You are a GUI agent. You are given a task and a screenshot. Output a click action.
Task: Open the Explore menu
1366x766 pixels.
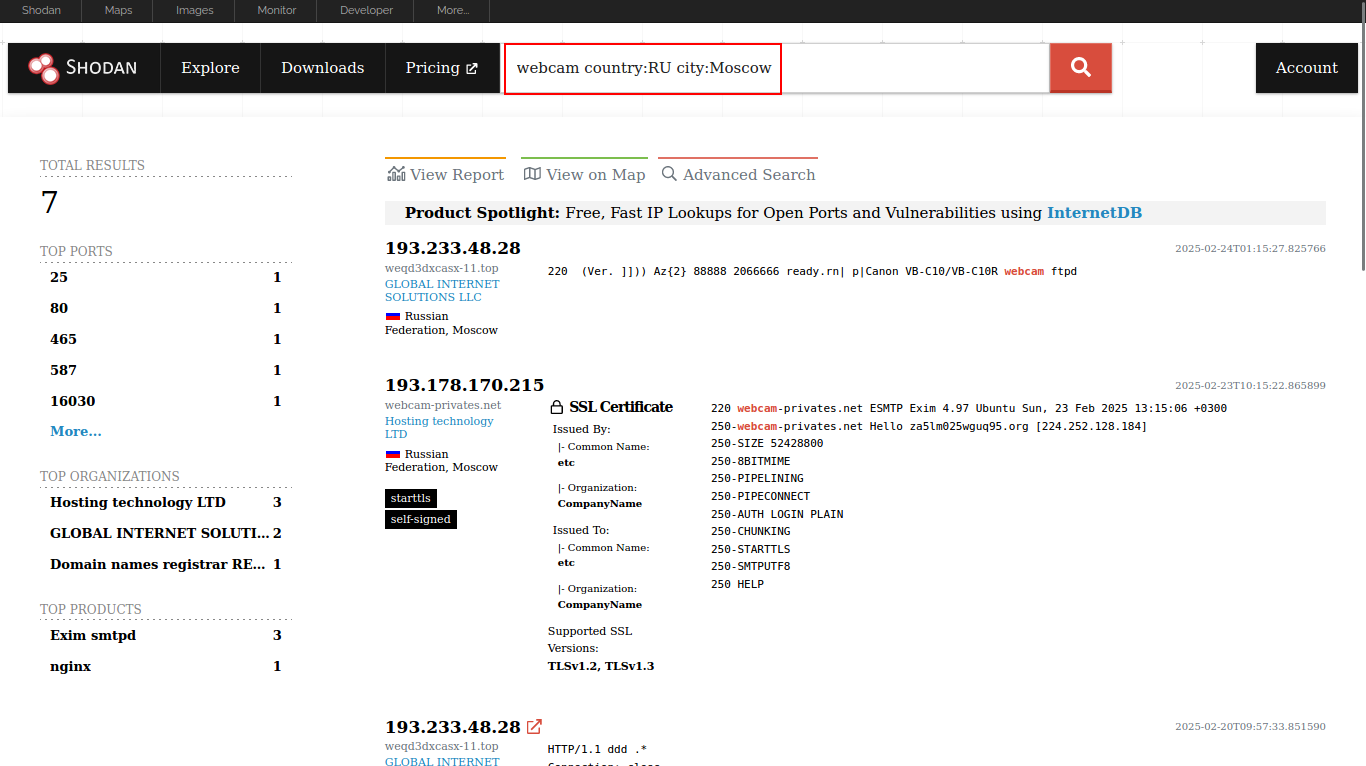click(x=210, y=68)
